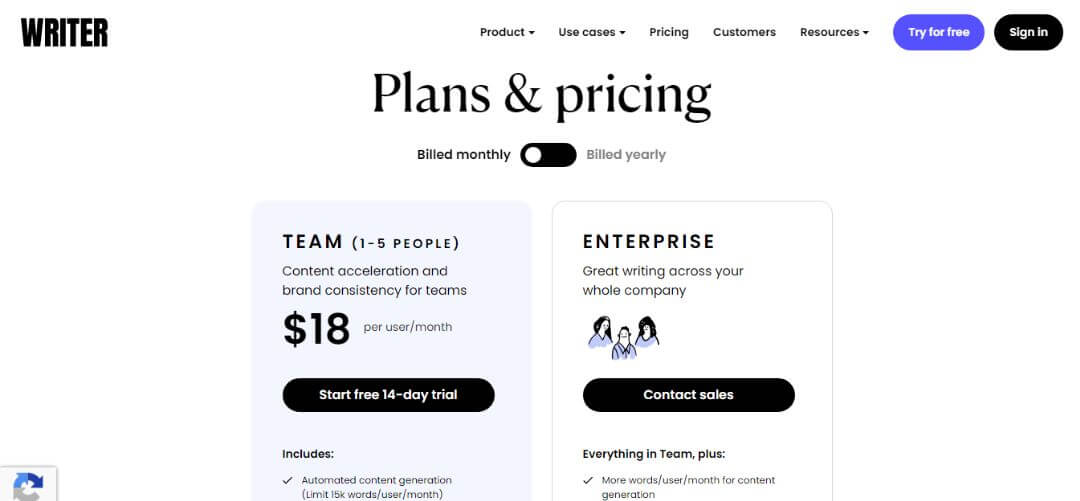Click the Sign in button
This screenshot has width=1080, height=501.
coord(1028,32)
